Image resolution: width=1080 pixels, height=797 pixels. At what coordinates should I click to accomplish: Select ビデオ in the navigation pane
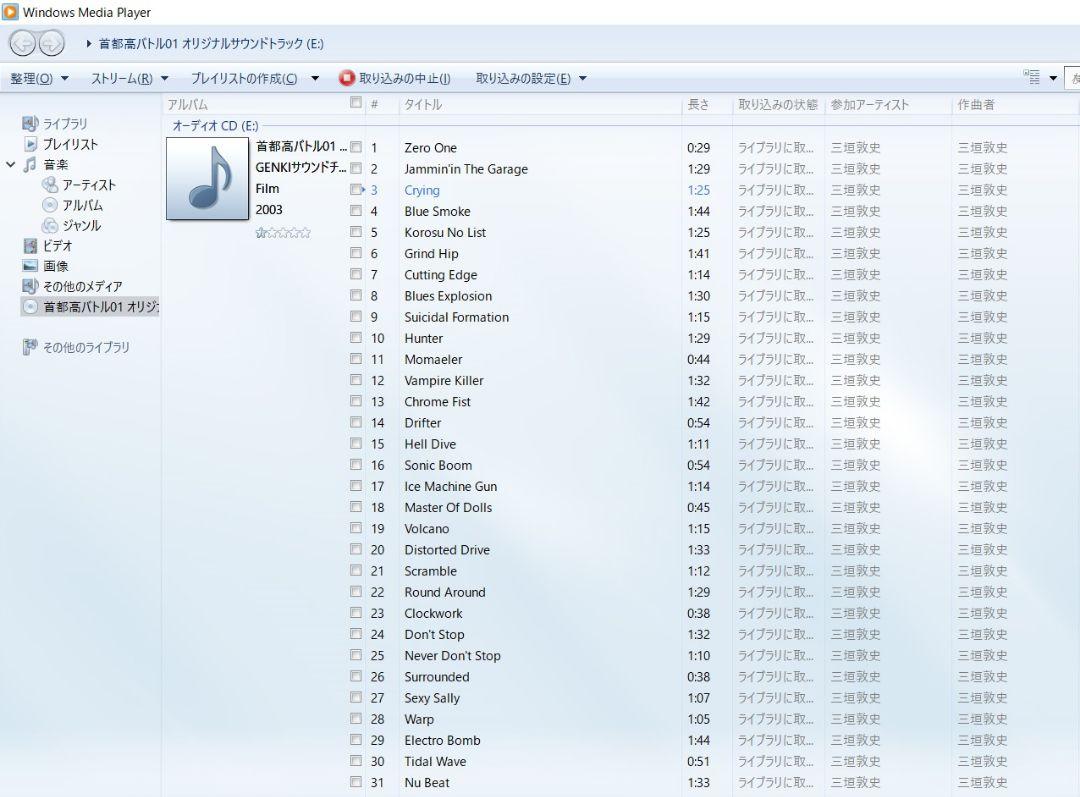(58, 246)
